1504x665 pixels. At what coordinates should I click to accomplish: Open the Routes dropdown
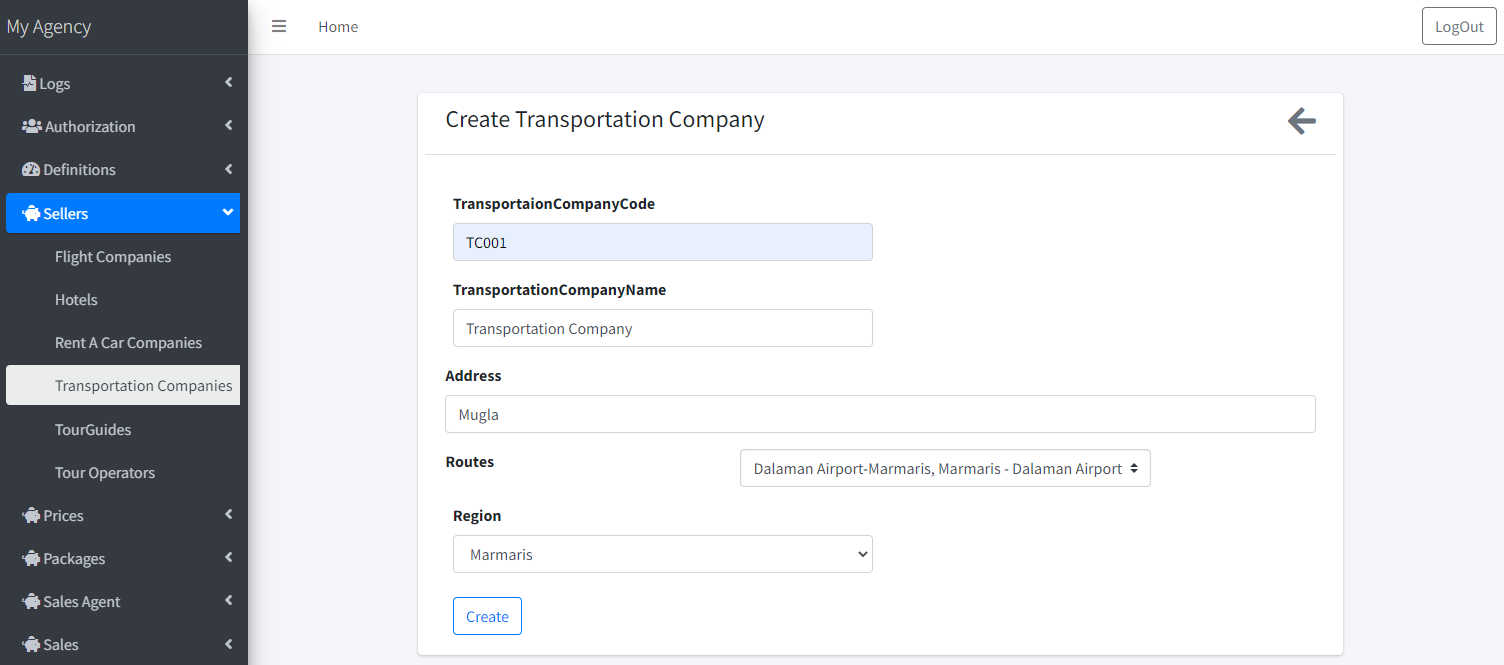(x=944, y=468)
